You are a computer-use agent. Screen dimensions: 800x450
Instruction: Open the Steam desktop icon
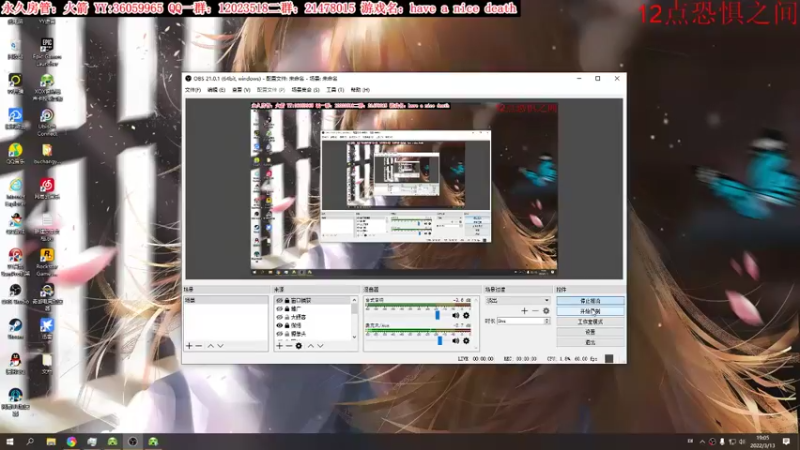pyautogui.click(x=15, y=329)
